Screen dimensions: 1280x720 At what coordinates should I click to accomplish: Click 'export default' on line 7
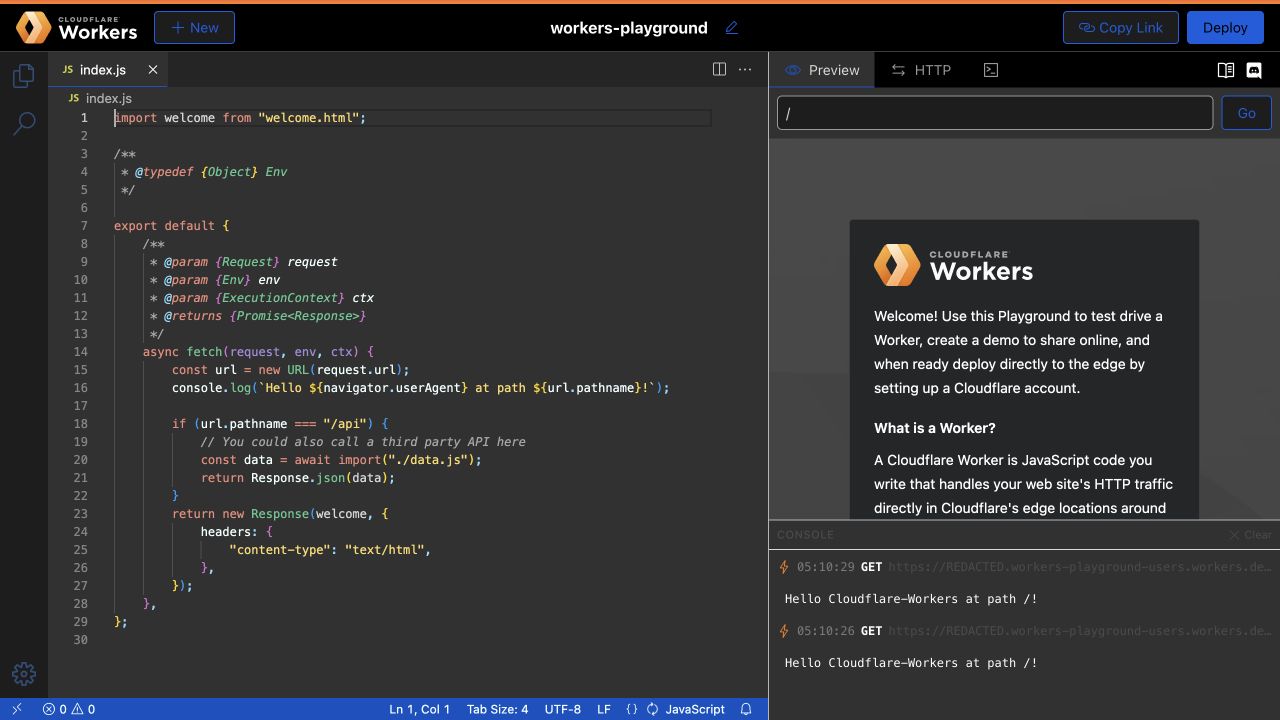coord(164,226)
